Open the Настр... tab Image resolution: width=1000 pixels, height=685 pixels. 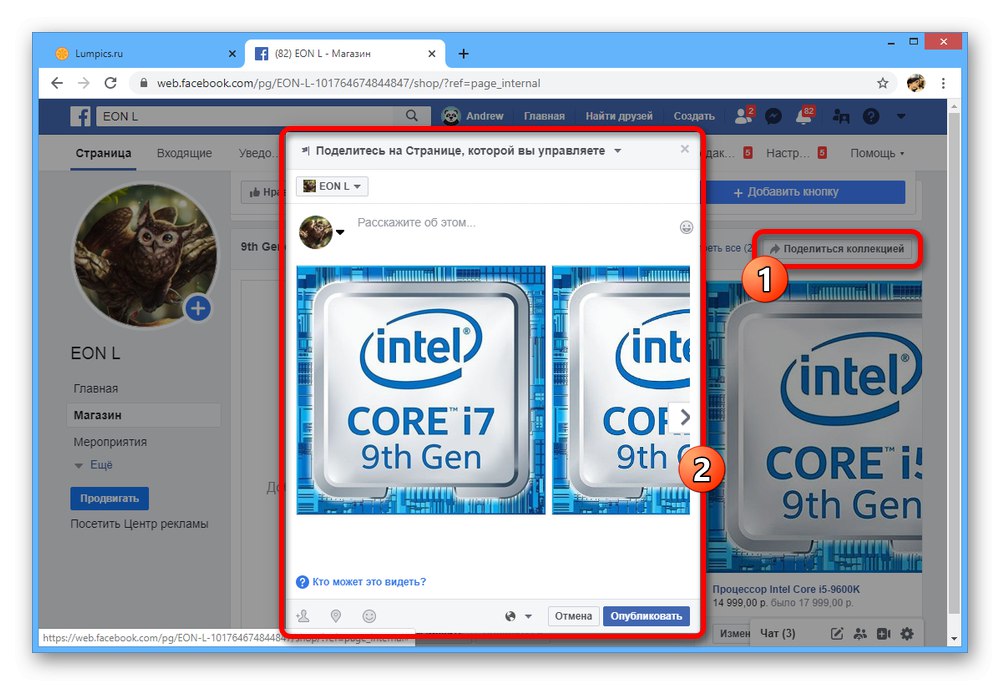pyautogui.click(x=788, y=153)
